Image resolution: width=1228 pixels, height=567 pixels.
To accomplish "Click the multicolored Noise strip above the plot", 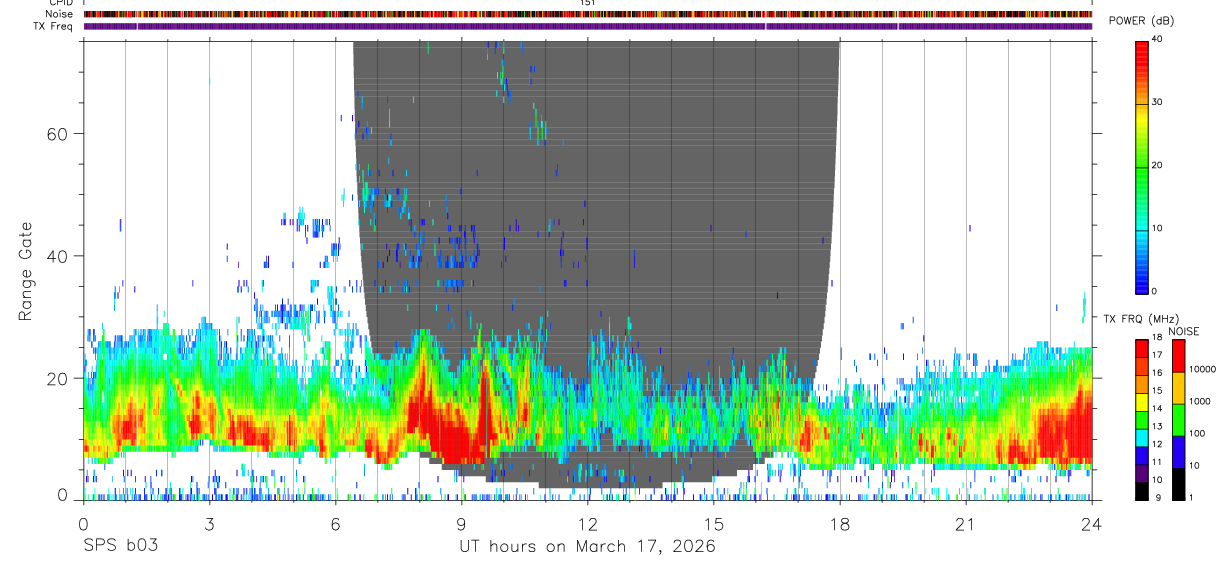I will tap(588, 15).
